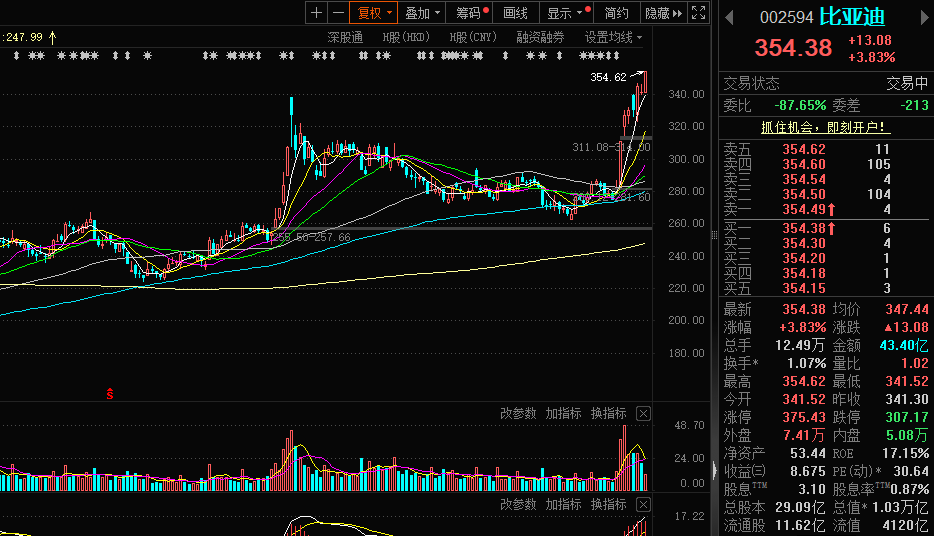Image resolution: width=934 pixels, height=536 pixels.
Task: Click 抓住机会，即刻开户 link
Action: tap(826, 127)
